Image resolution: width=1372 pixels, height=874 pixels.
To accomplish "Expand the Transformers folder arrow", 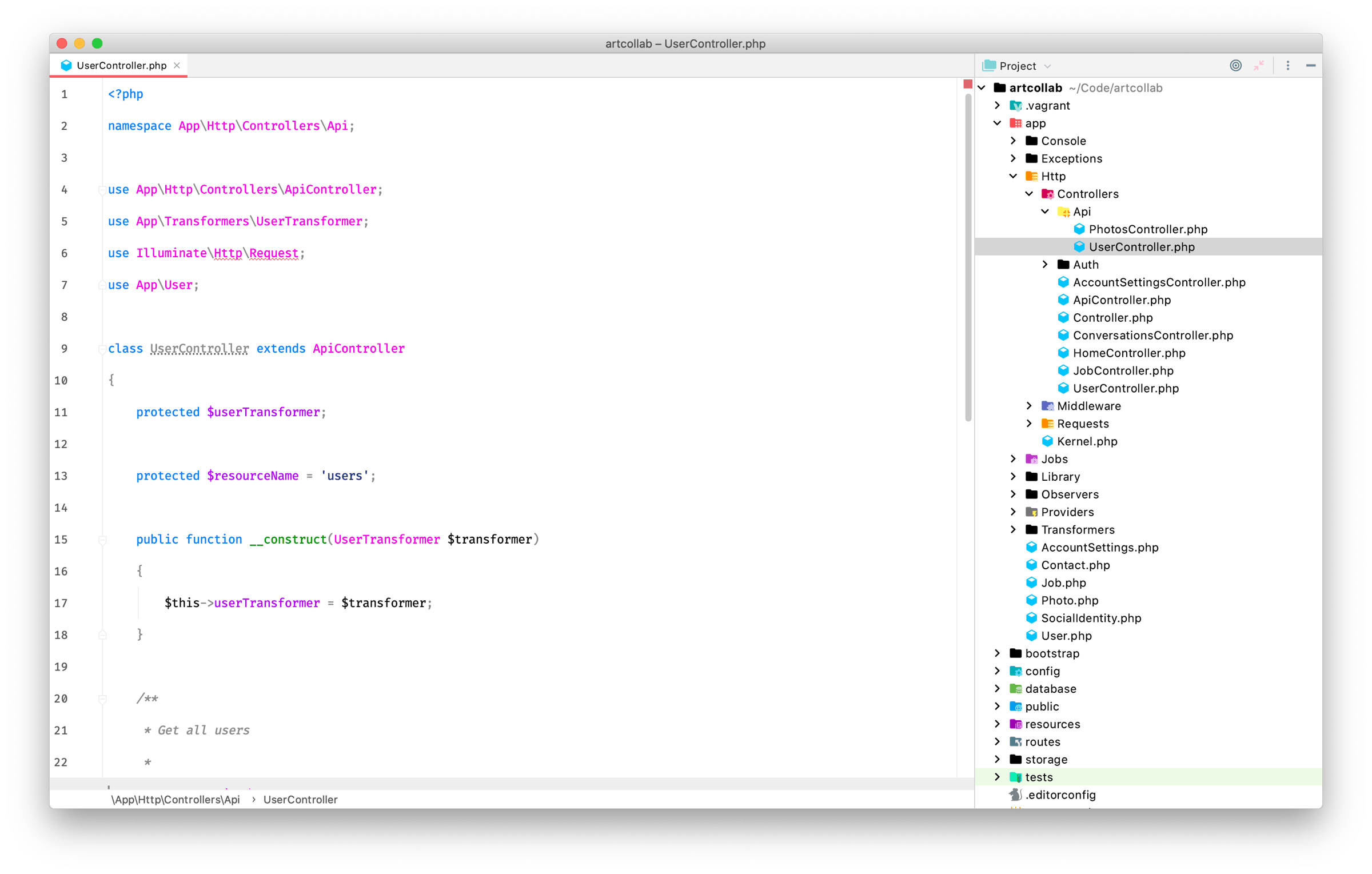I will tap(1014, 530).
